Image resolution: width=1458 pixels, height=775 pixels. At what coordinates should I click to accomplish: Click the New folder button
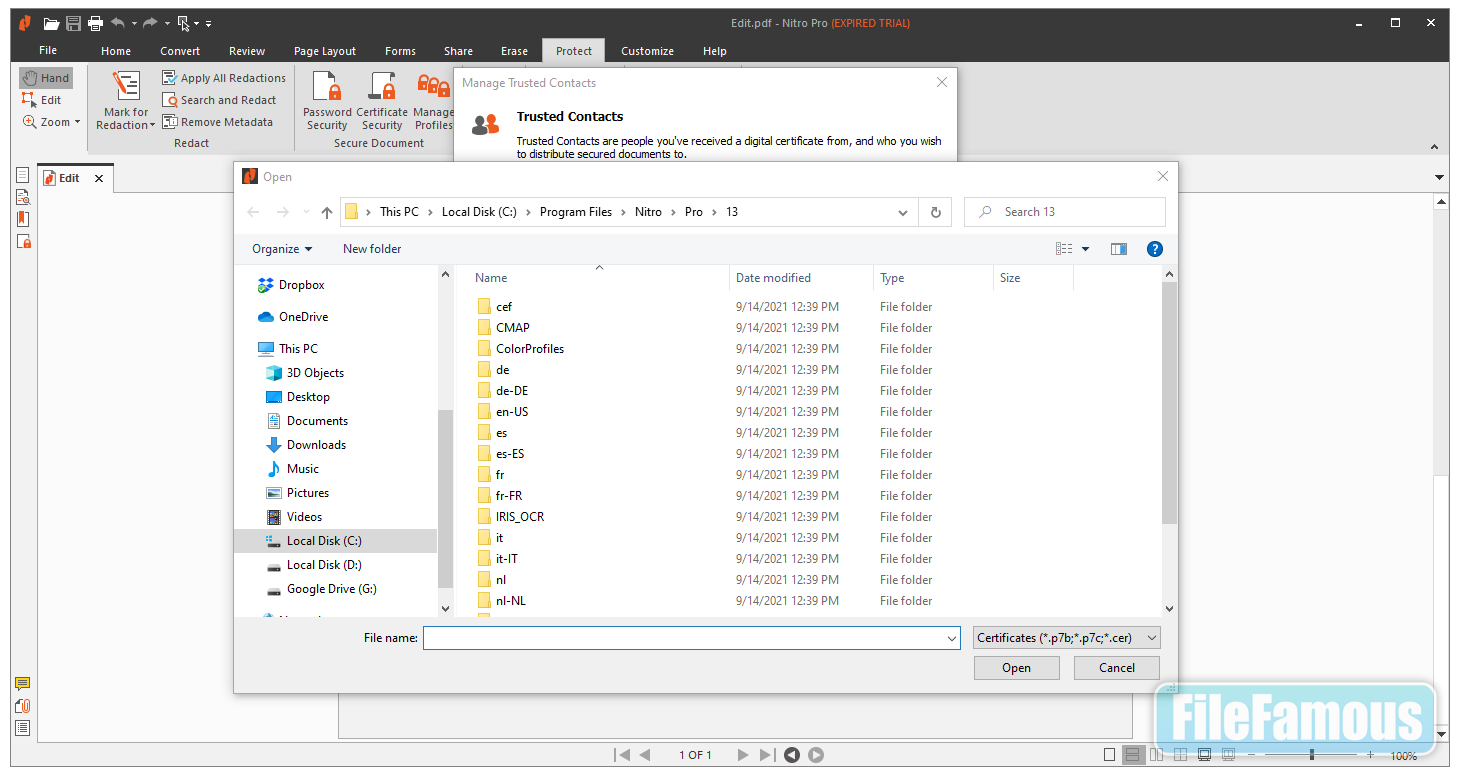point(372,249)
